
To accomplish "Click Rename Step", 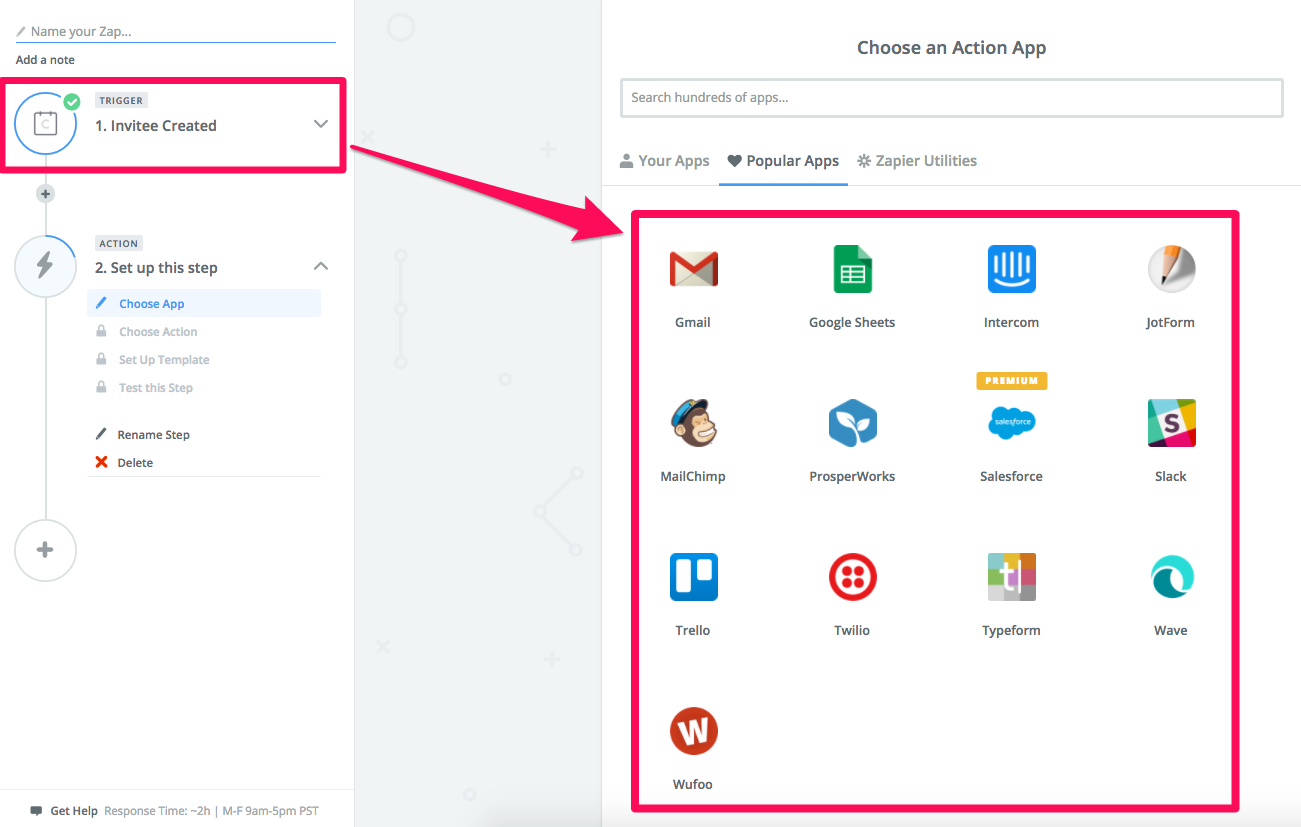I will click(x=153, y=435).
